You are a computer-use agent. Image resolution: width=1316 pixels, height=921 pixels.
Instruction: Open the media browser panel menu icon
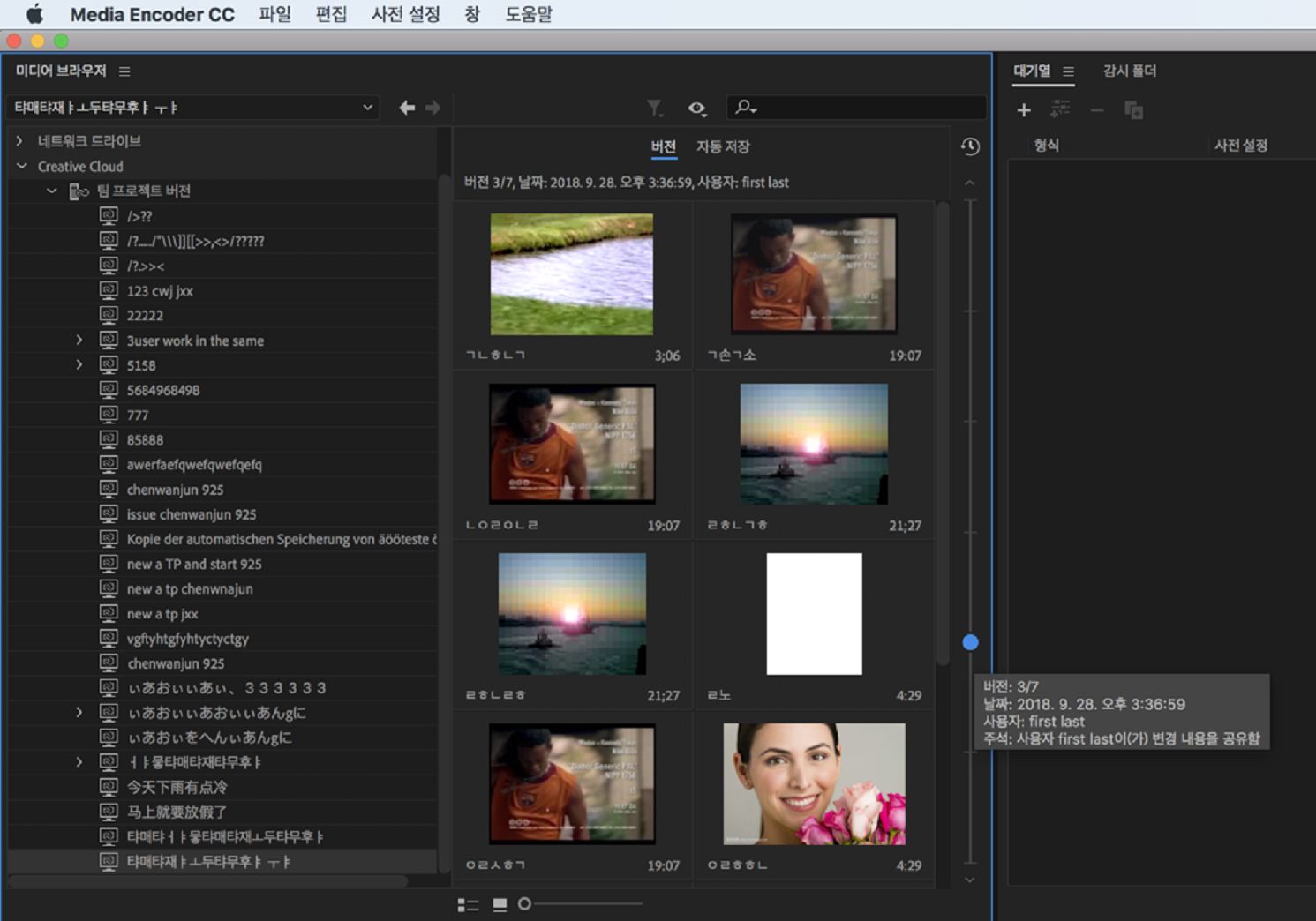tap(124, 71)
